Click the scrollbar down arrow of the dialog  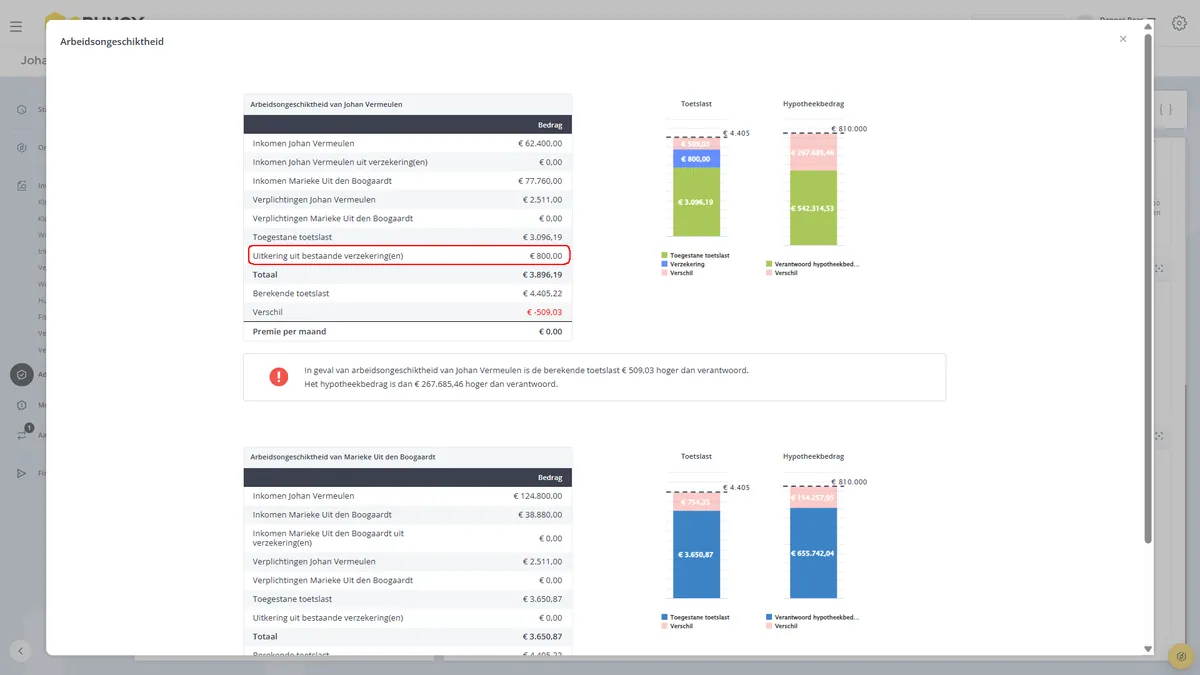tap(1148, 650)
